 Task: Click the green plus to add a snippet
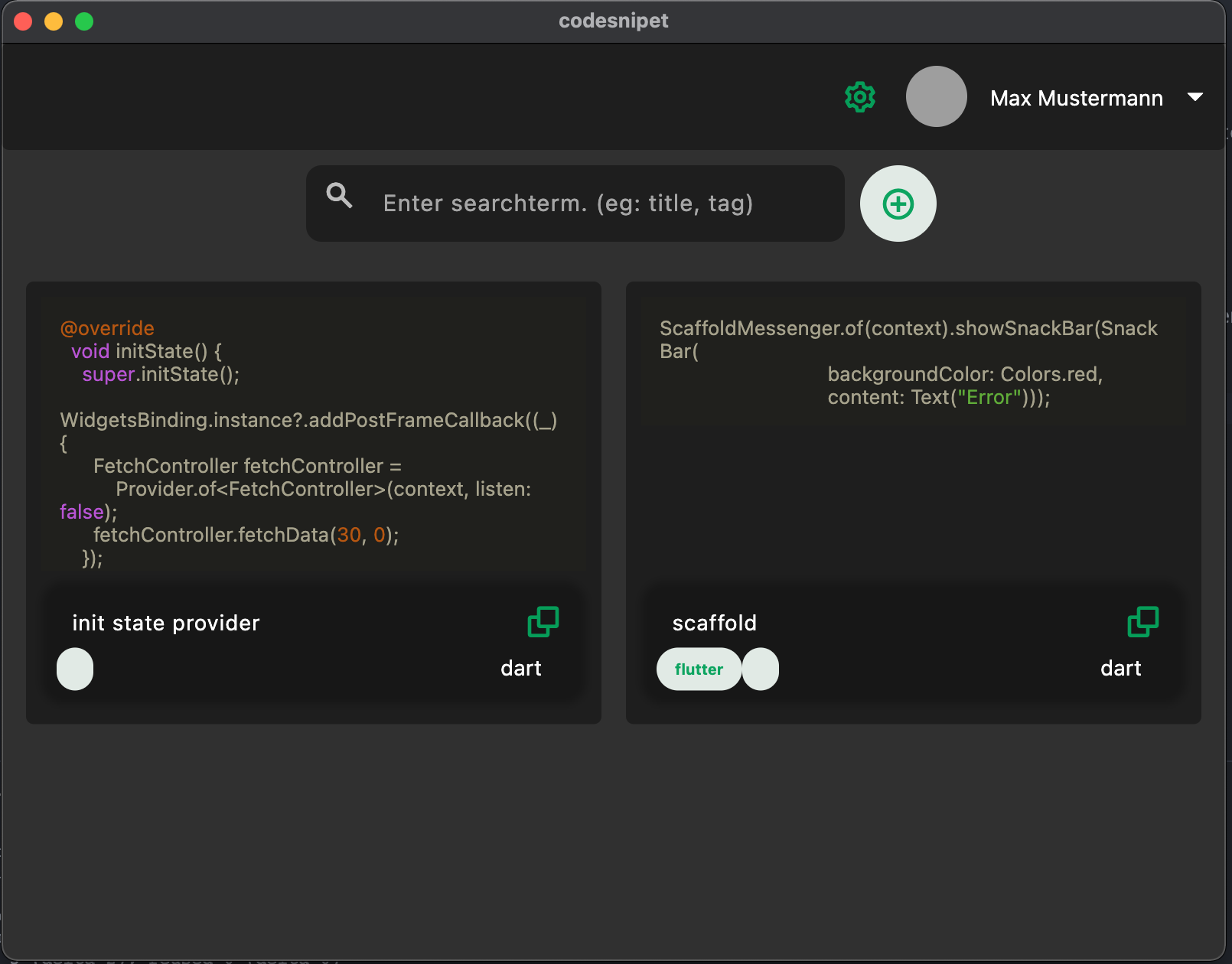pyautogui.click(x=898, y=204)
